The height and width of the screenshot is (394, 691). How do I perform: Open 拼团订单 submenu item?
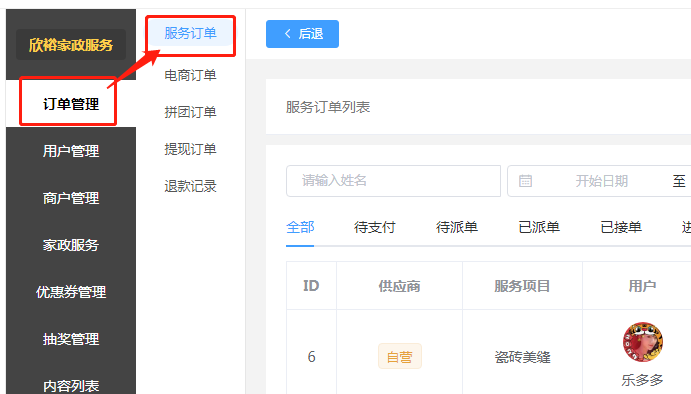pyautogui.click(x=190, y=112)
